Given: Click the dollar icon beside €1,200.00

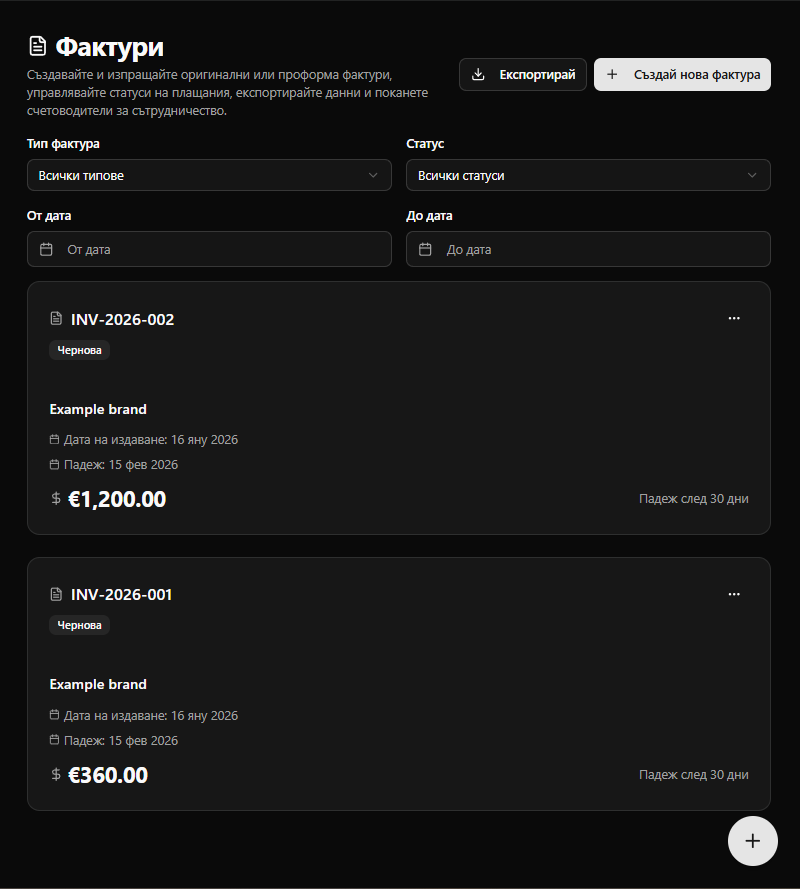Looking at the screenshot, I should click(56, 498).
